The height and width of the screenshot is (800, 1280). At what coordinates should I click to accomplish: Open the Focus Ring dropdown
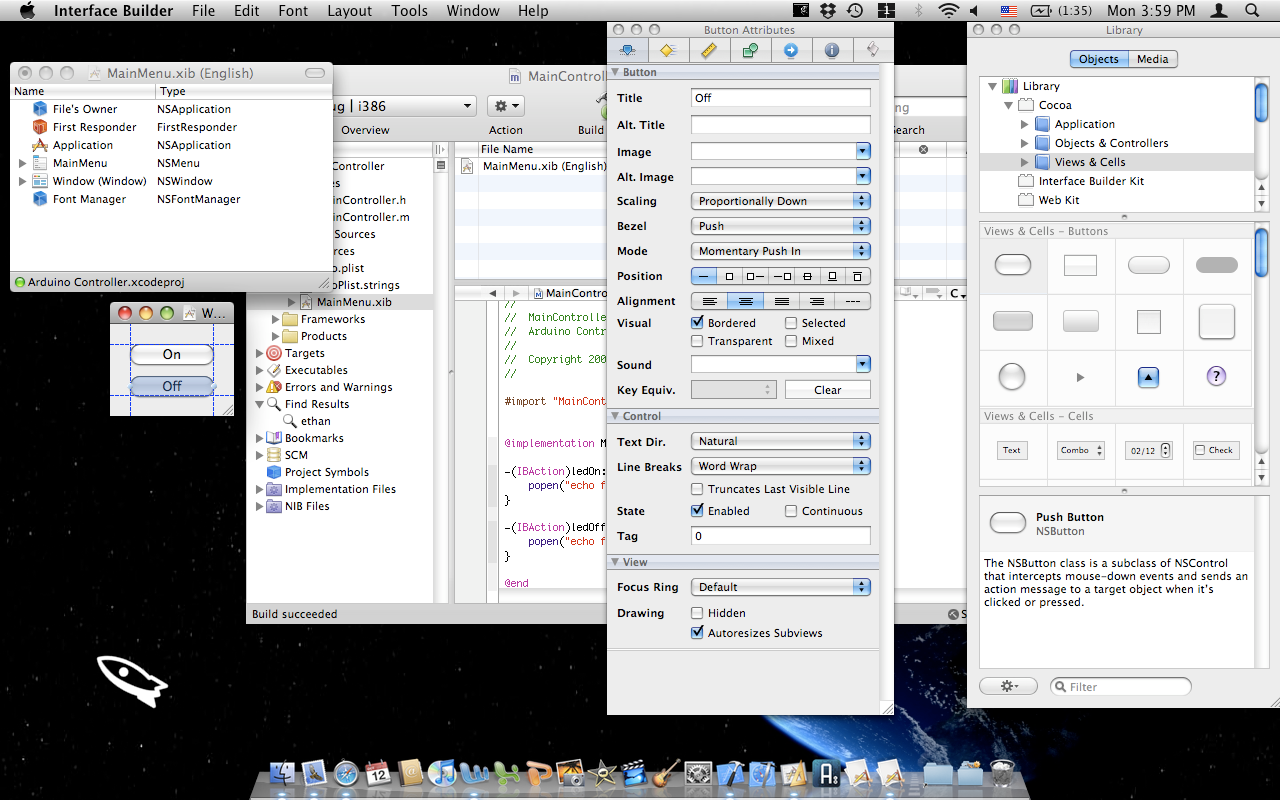click(x=781, y=587)
